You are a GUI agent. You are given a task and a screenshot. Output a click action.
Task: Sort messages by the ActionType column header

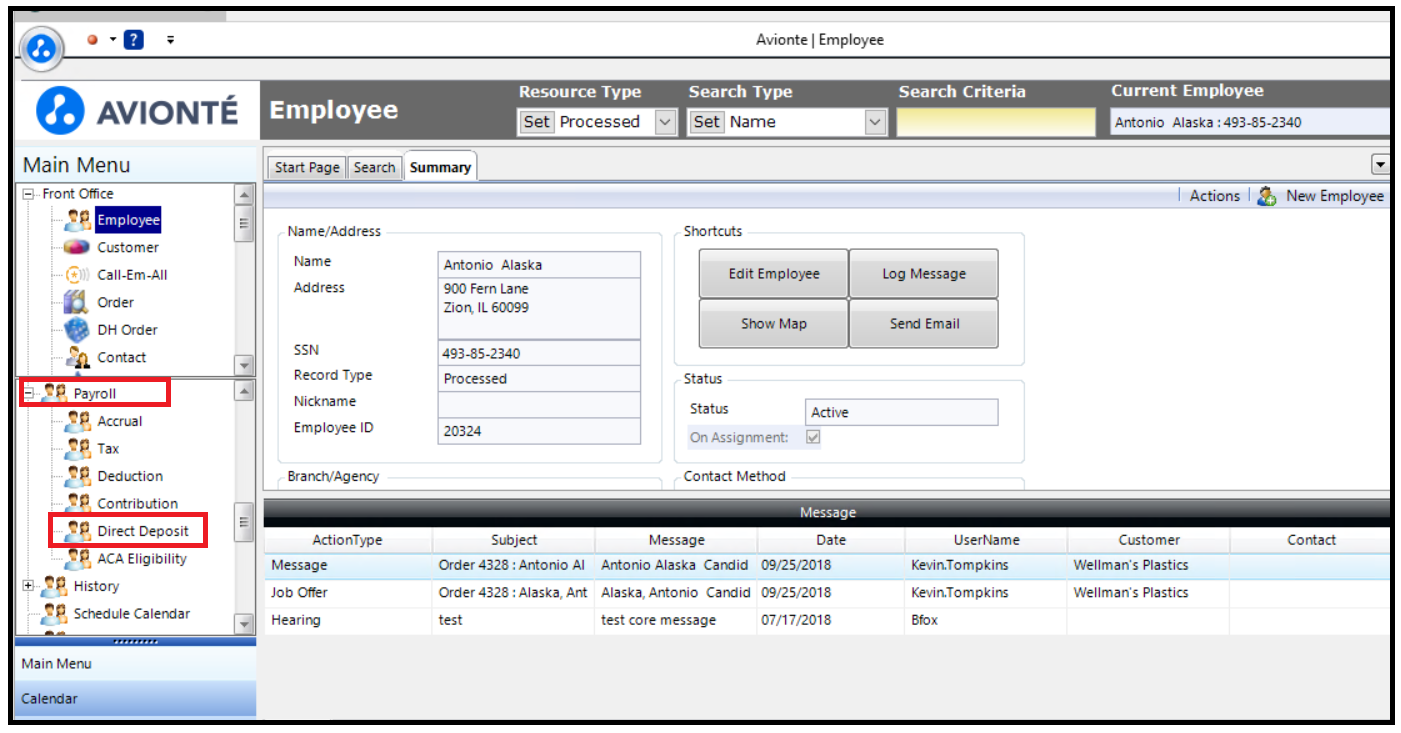pos(348,540)
